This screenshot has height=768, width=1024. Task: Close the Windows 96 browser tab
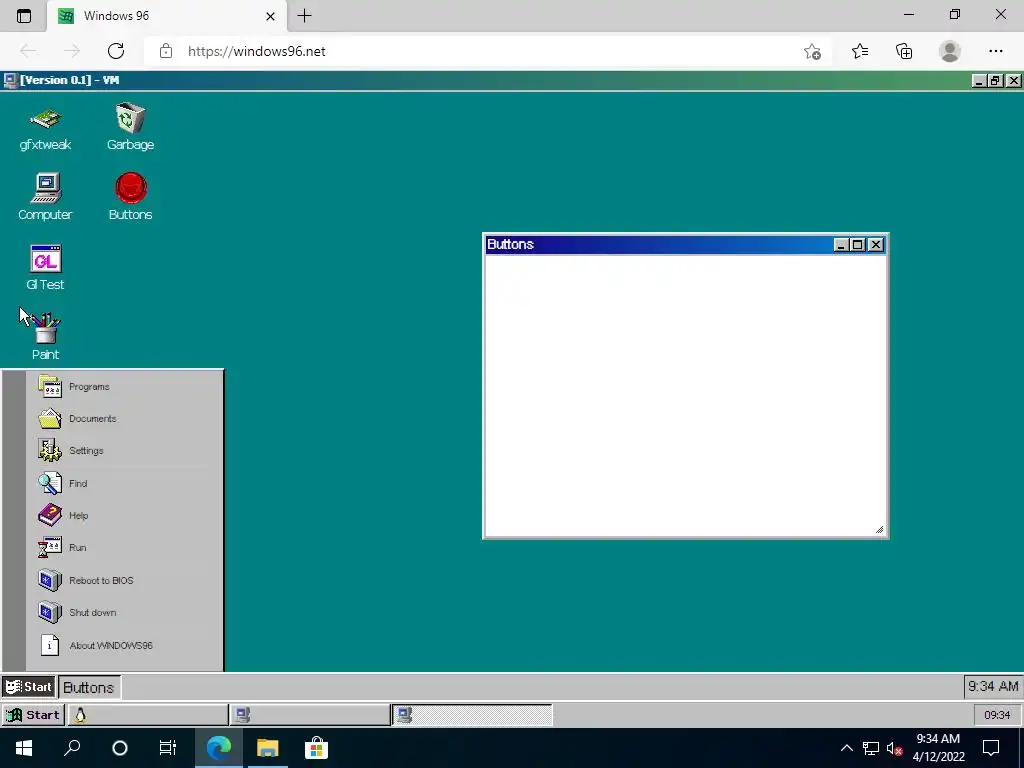pos(270,16)
